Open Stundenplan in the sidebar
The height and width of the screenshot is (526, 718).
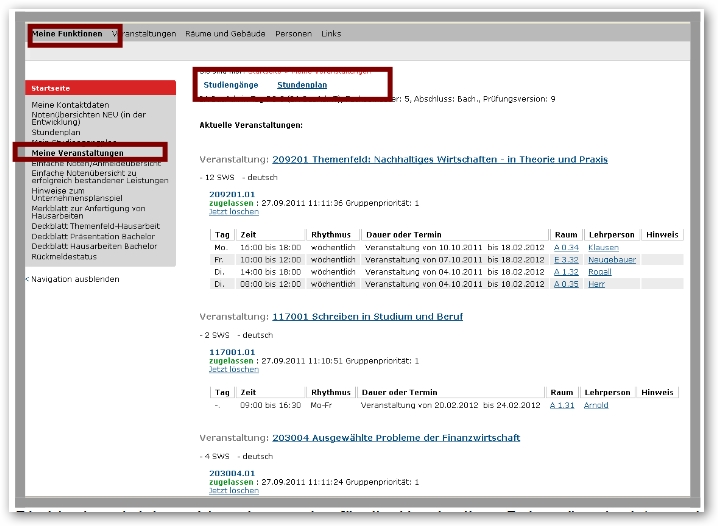[x=56, y=132]
